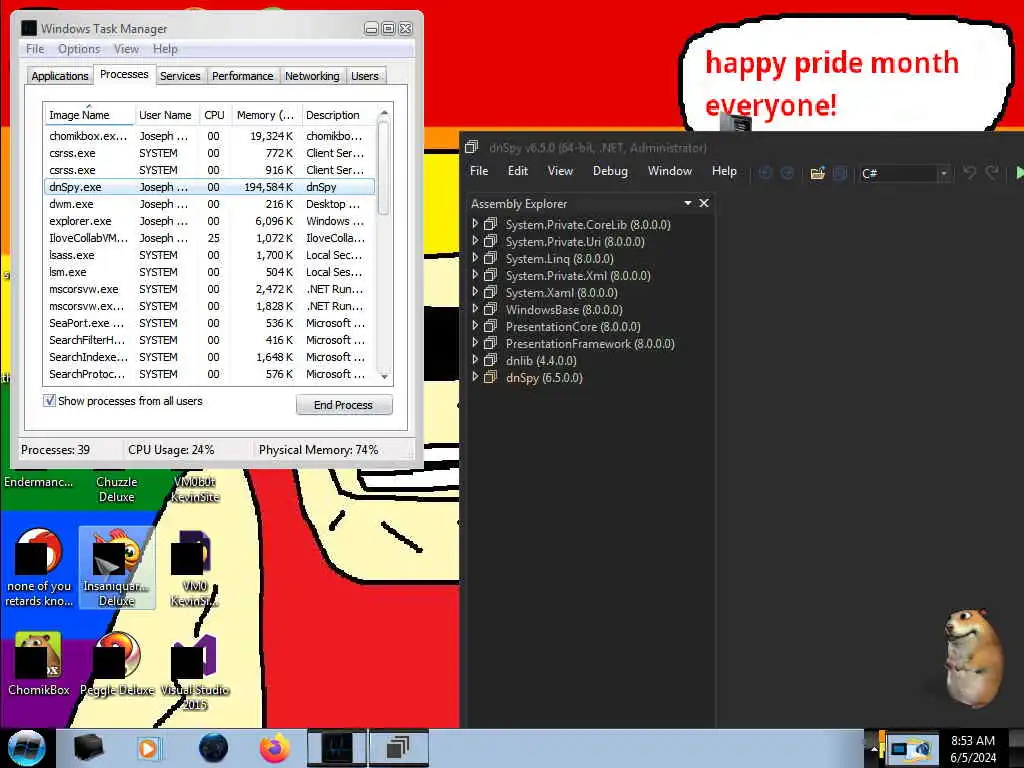
Task: Switch to the Performance tab
Action: 242,76
